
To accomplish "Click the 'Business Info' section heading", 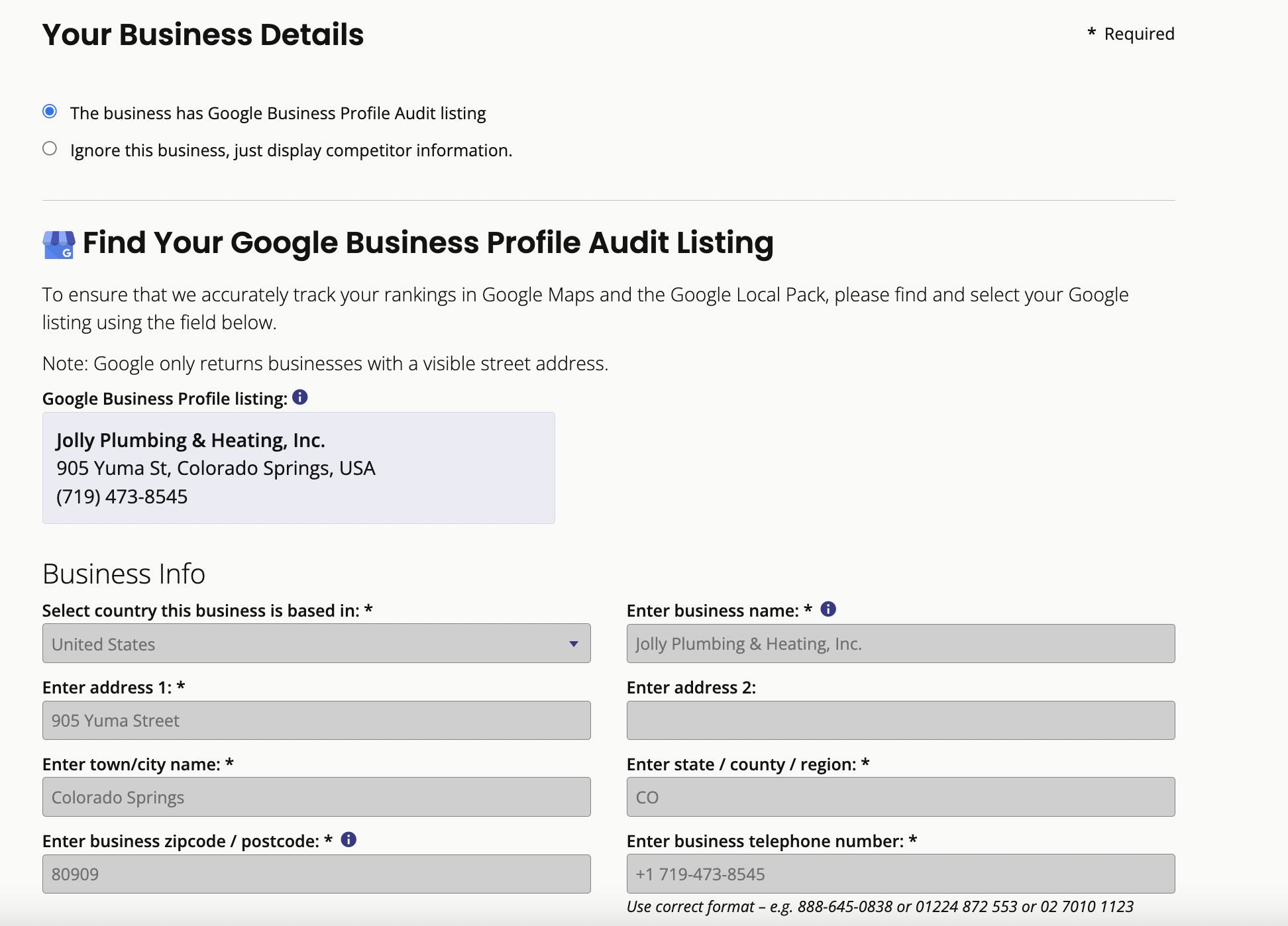I will click(124, 574).
